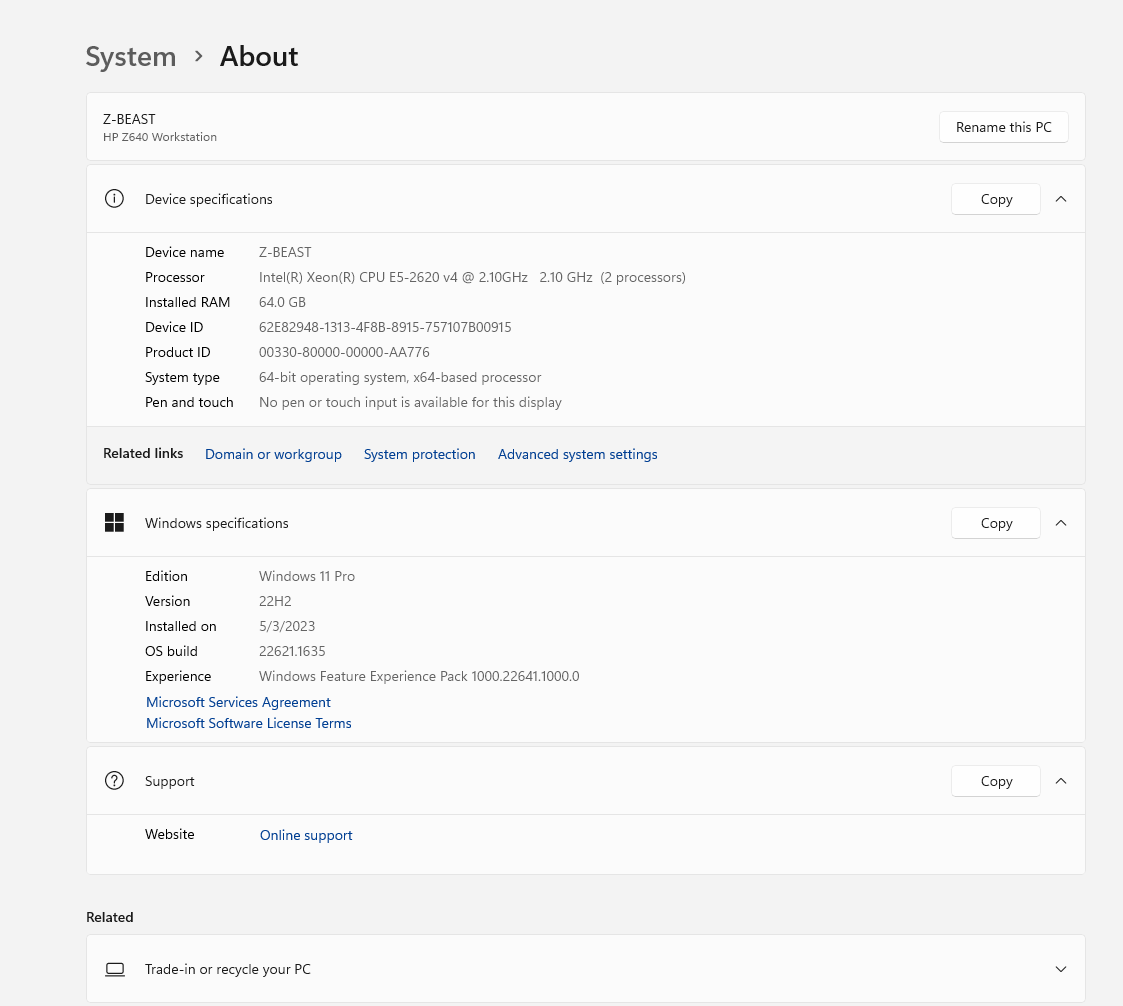The height and width of the screenshot is (1006, 1123).
Task: Click the Version field label
Action: [168, 601]
